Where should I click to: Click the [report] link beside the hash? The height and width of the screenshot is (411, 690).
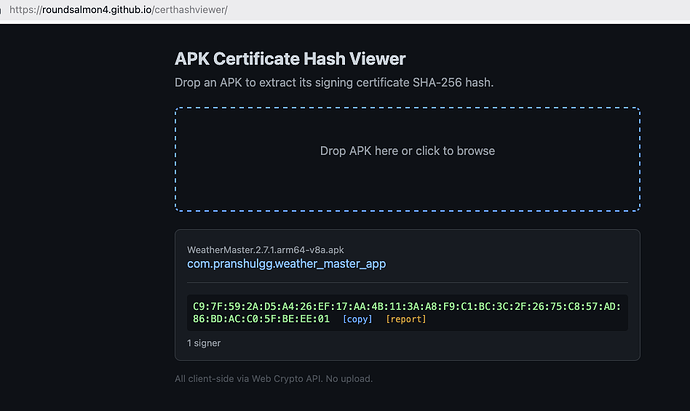coord(406,319)
